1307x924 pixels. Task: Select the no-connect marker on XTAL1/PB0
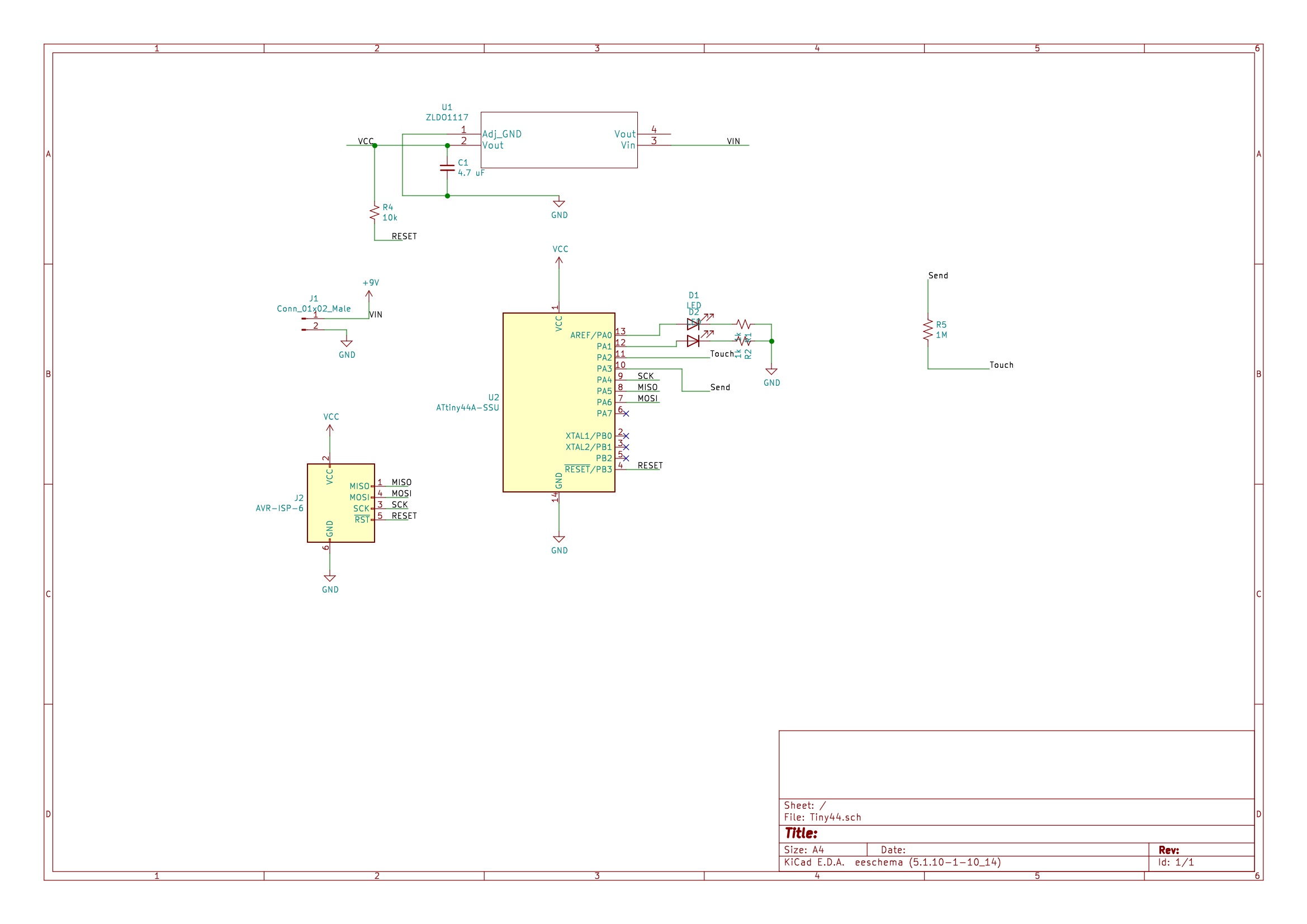pos(626,436)
